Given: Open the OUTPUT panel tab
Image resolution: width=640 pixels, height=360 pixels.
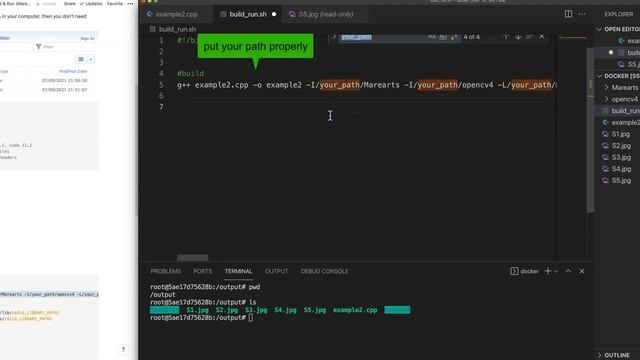Looking at the screenshot, I should (276, 271).
